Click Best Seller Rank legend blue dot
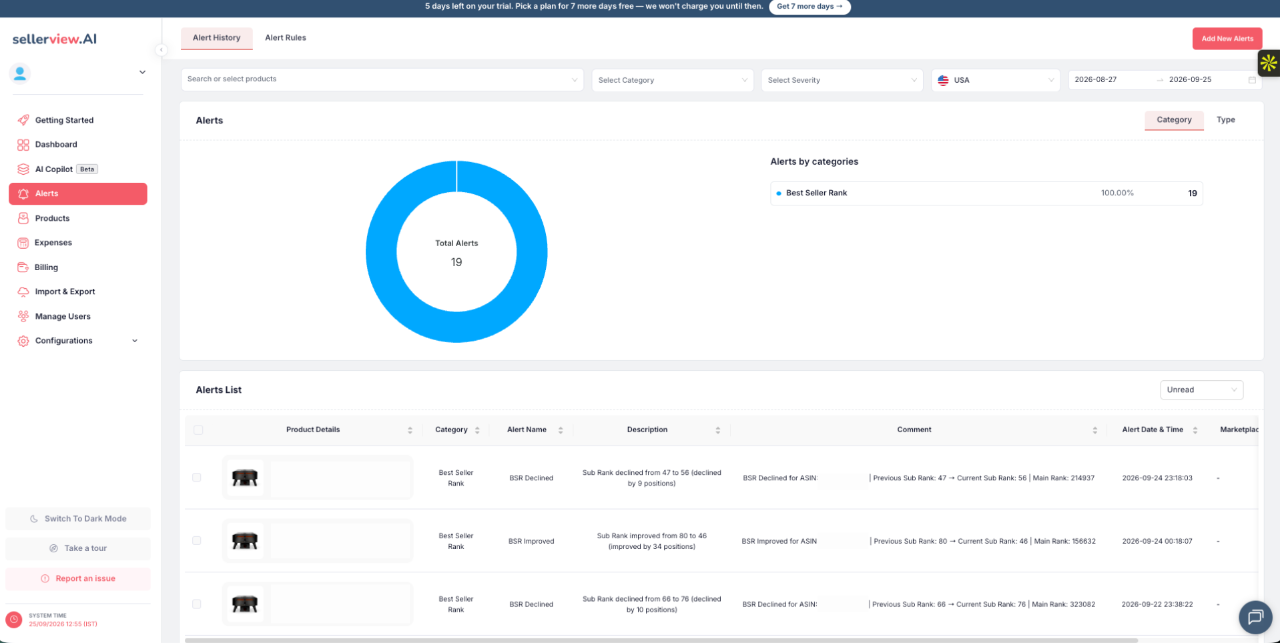This screenshot has width=1280, height=643. (x=779, y=193)
